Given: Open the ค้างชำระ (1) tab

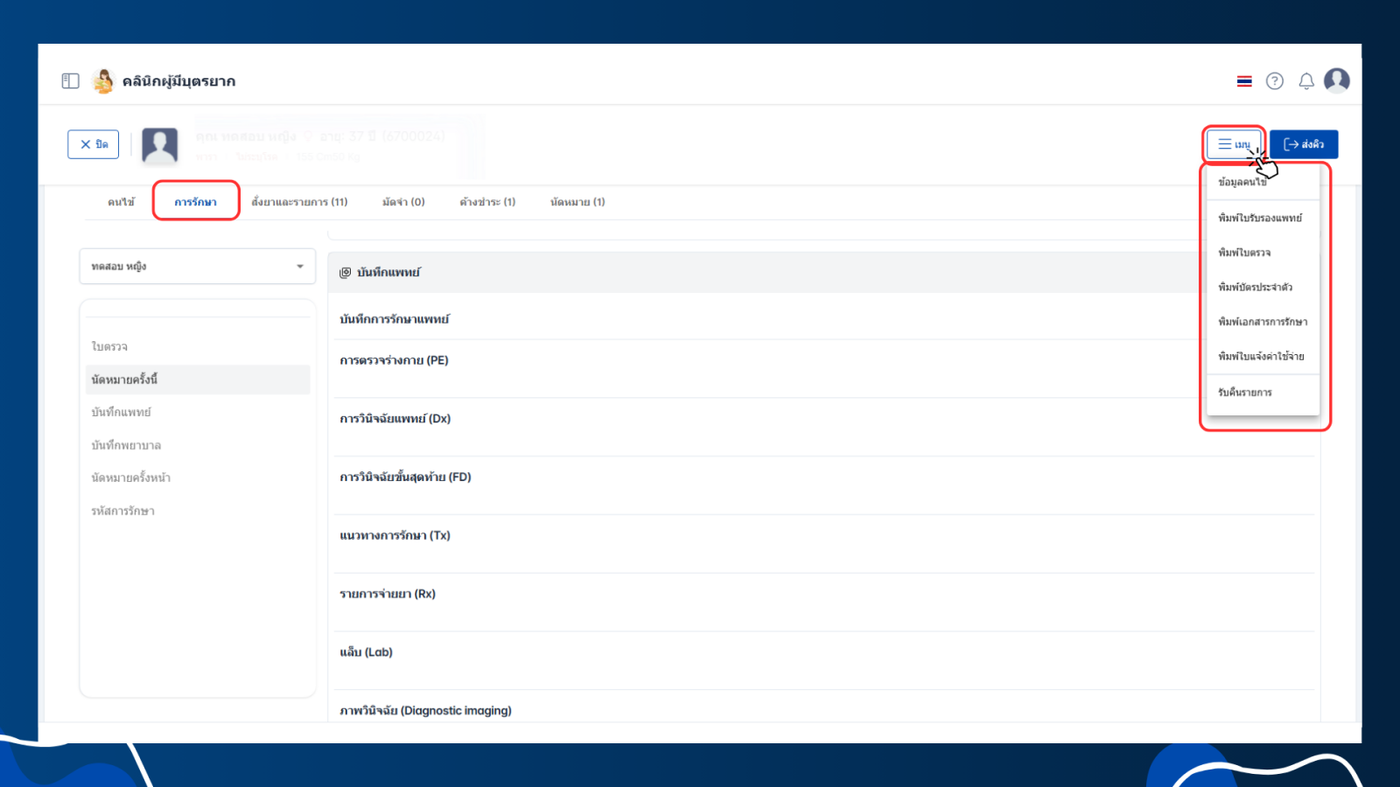Looking at the screenshot, I should click(x=487, y=202).
